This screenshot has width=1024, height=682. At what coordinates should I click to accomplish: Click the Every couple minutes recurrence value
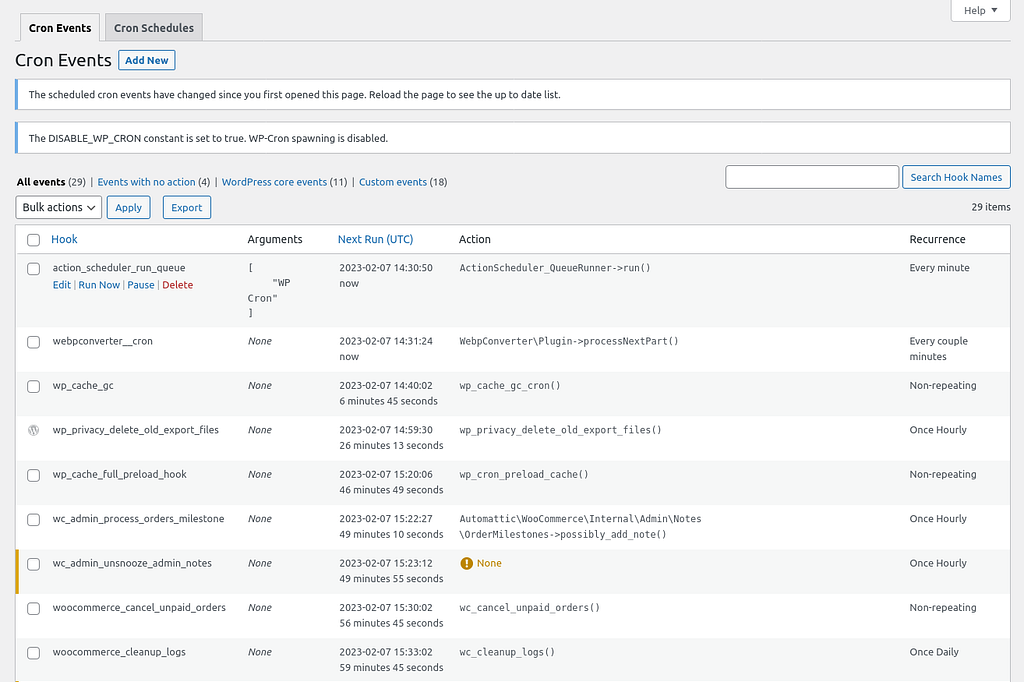tap(938, 349)
